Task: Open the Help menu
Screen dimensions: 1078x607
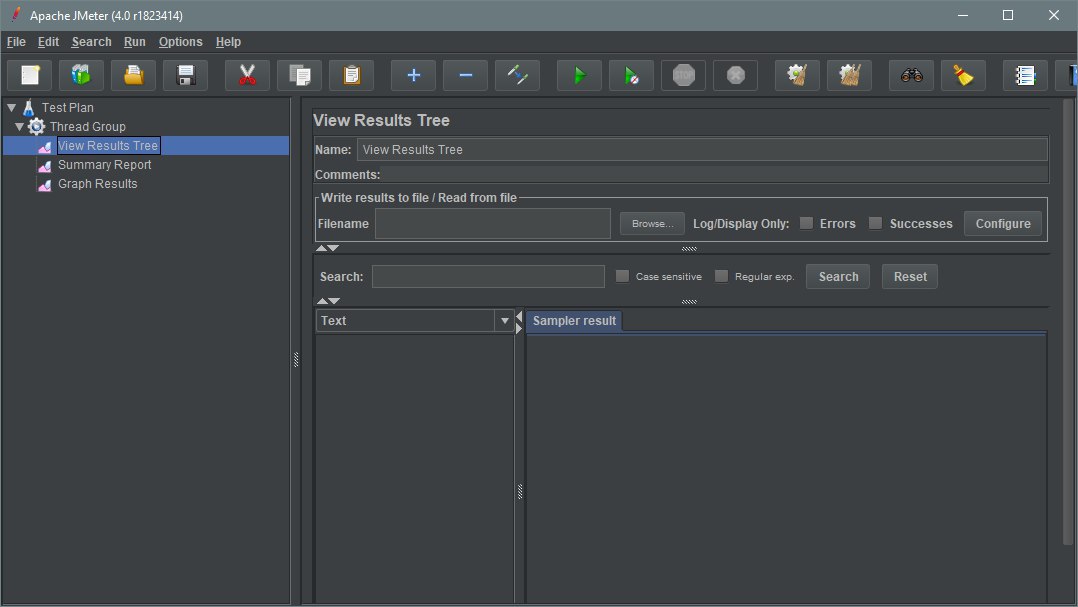Action: 228,41
